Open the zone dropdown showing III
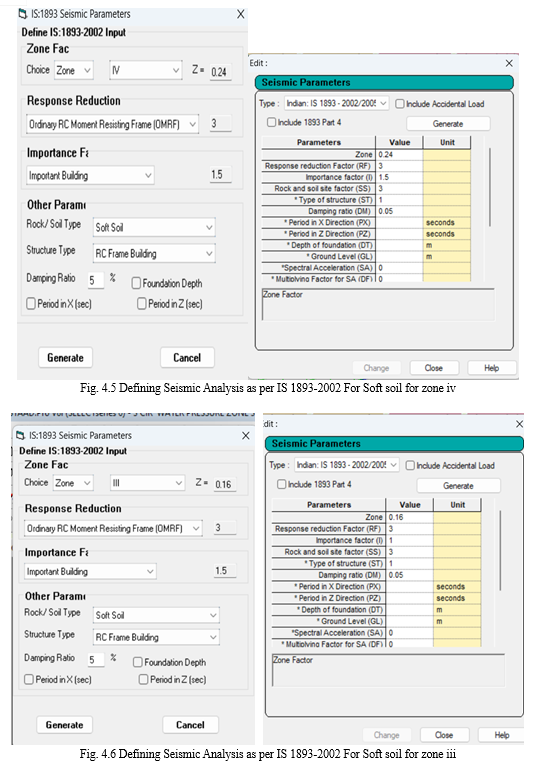The height and width of the screenshot is (767, 550). 147,483
